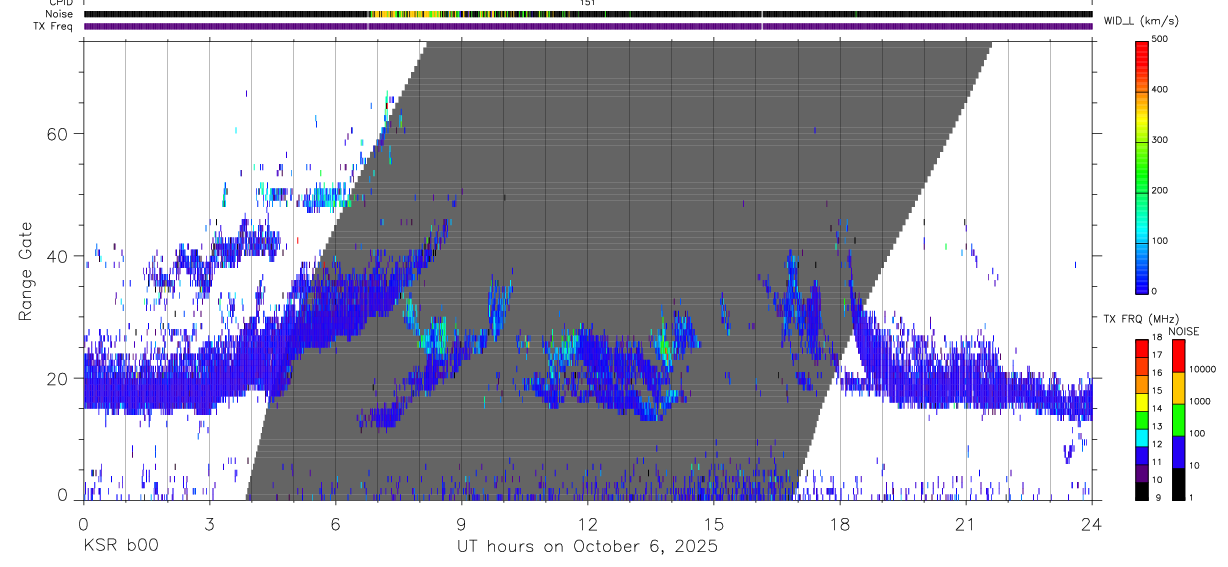
Task: Click the 1000 noise tick label
Action: coord(1200,402)
